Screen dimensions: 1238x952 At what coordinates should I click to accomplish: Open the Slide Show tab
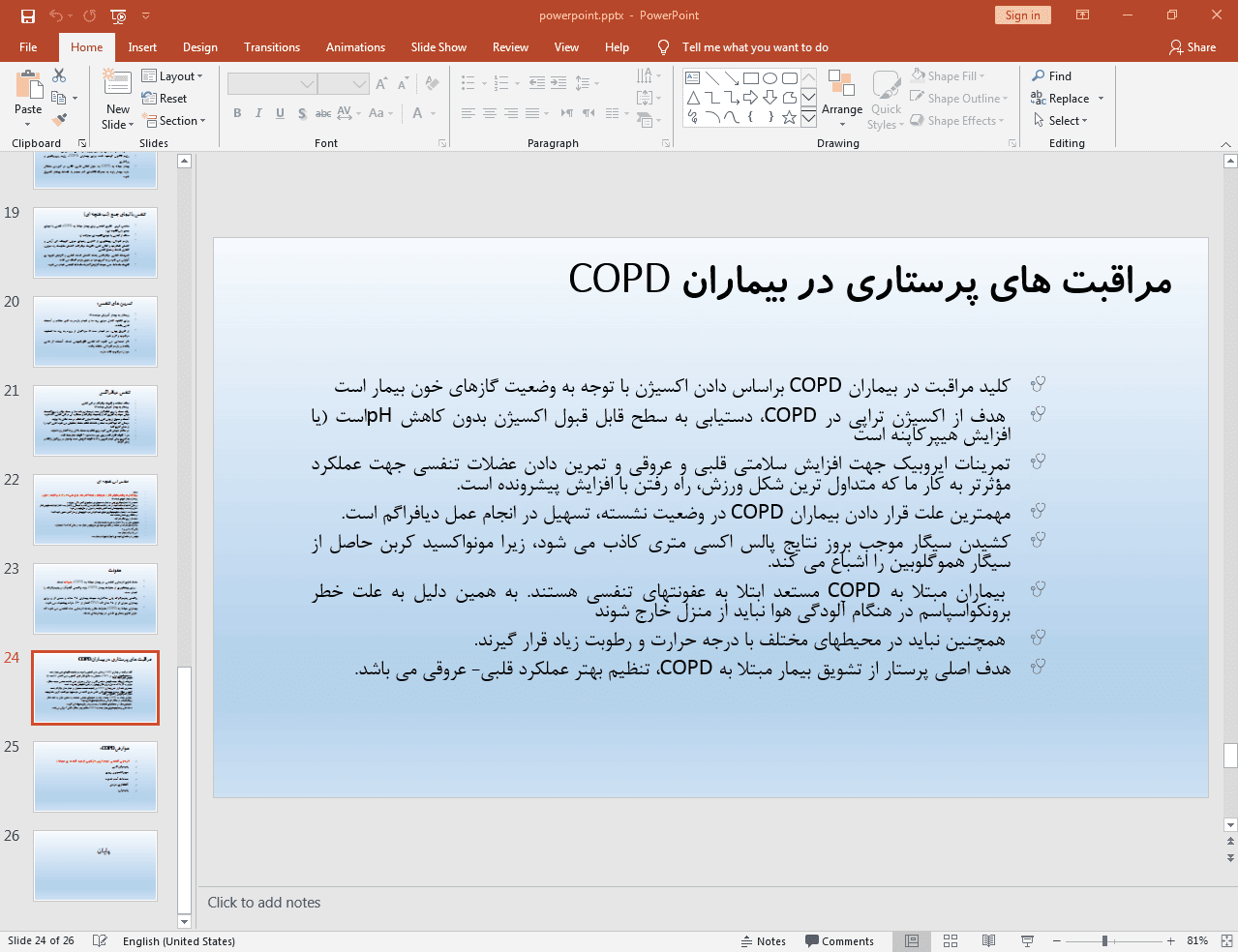[438, 46]
